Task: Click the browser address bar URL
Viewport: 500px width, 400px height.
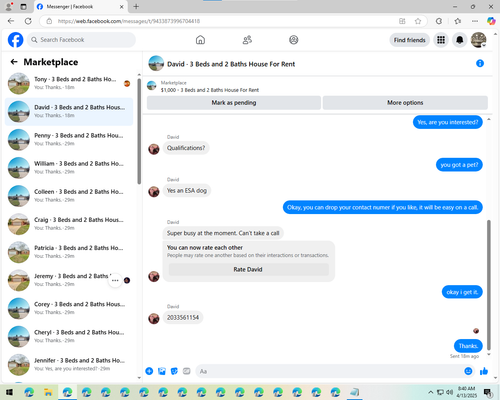Action: (129, 21)
